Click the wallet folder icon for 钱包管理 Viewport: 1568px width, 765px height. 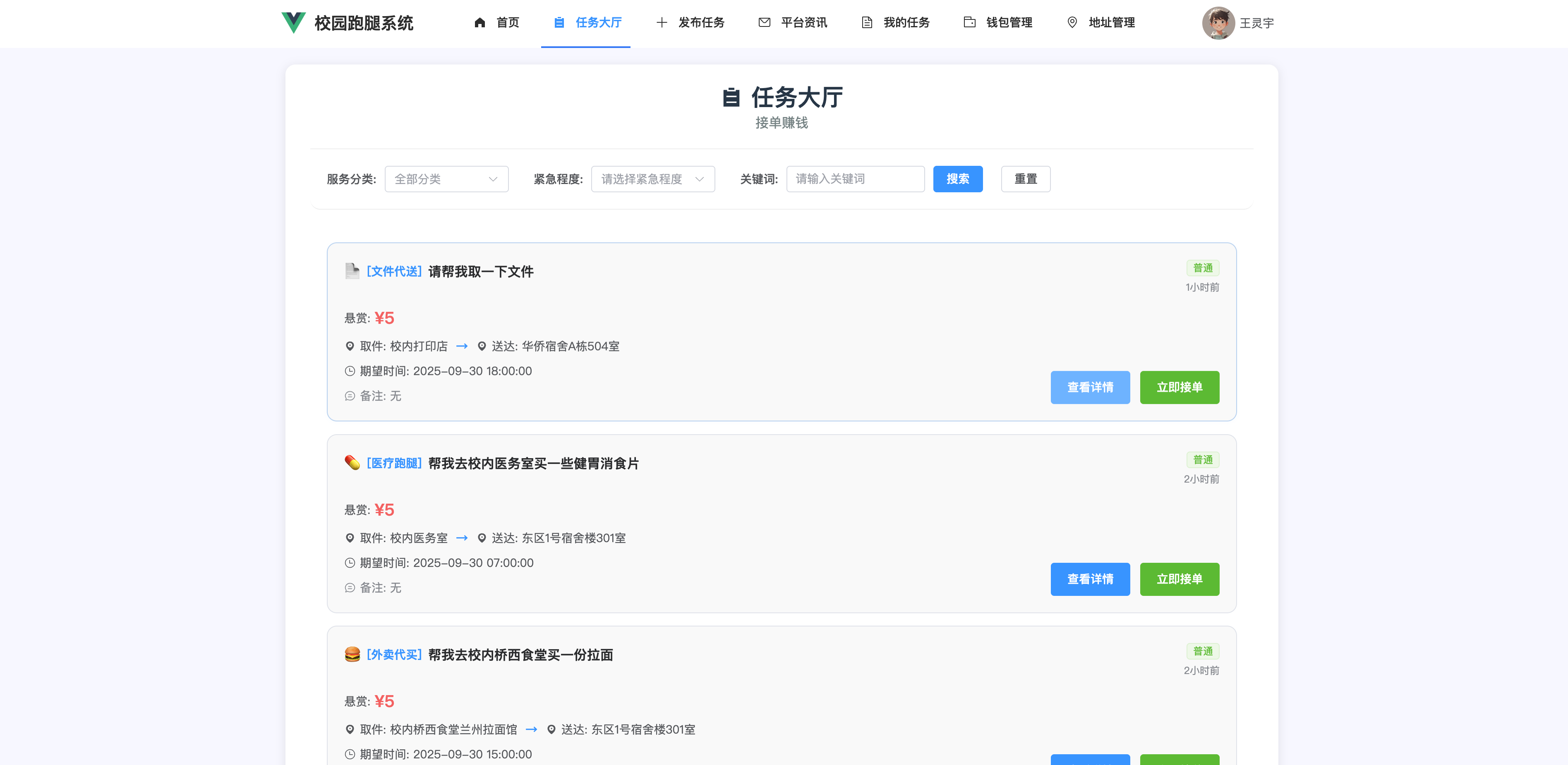(x=969, y=22)
